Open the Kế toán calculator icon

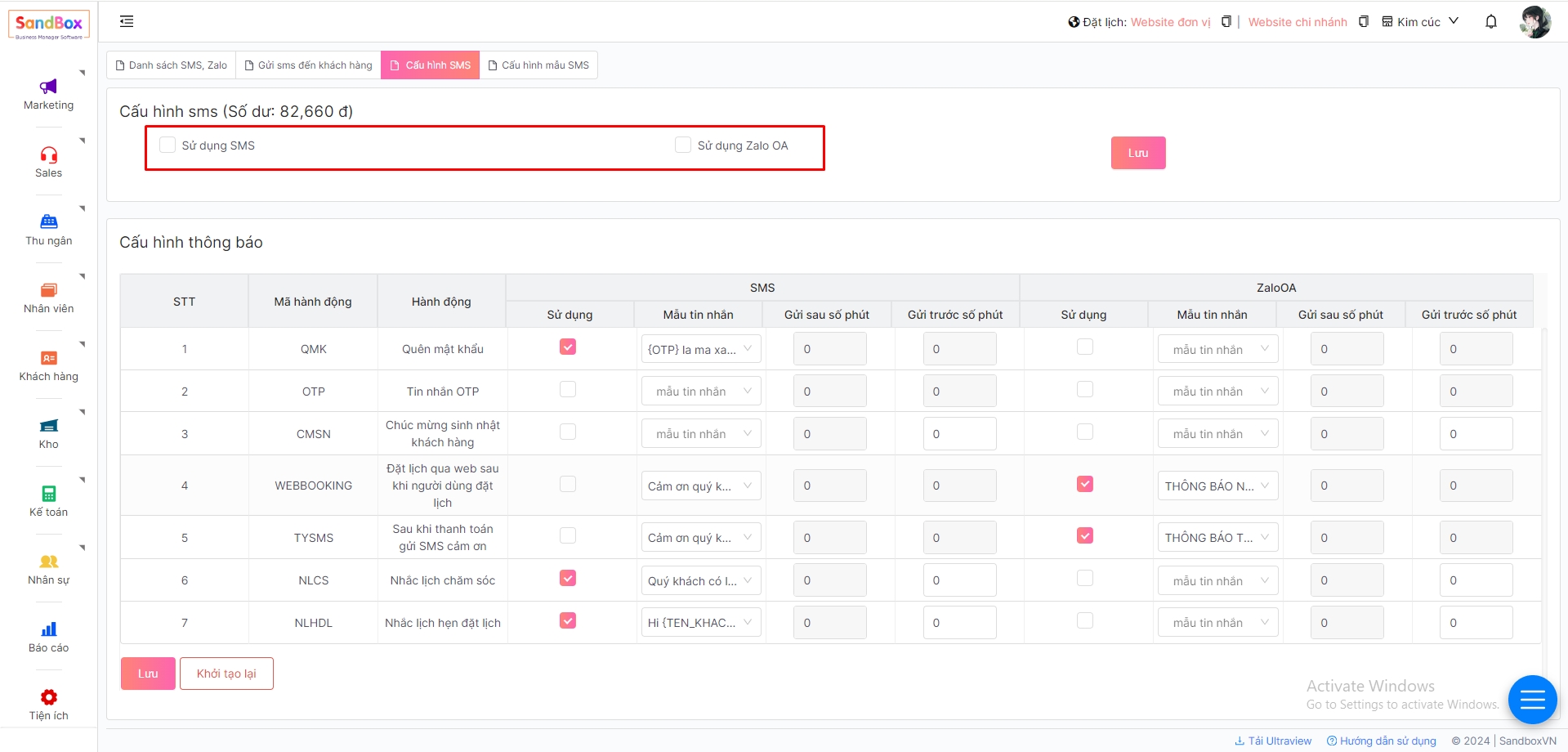click(x=48, y=495)
